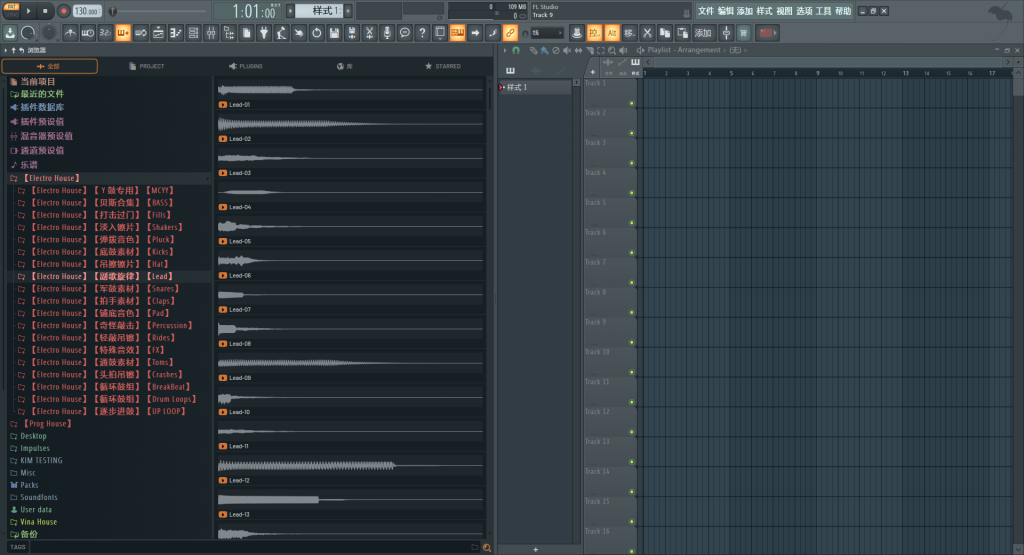Toggle the 3-2-1 recording countdown

105,33
